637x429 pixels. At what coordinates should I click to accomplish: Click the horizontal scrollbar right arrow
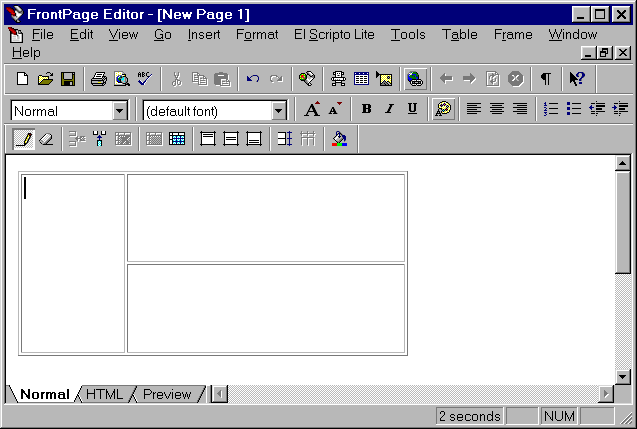pos(606,394)
